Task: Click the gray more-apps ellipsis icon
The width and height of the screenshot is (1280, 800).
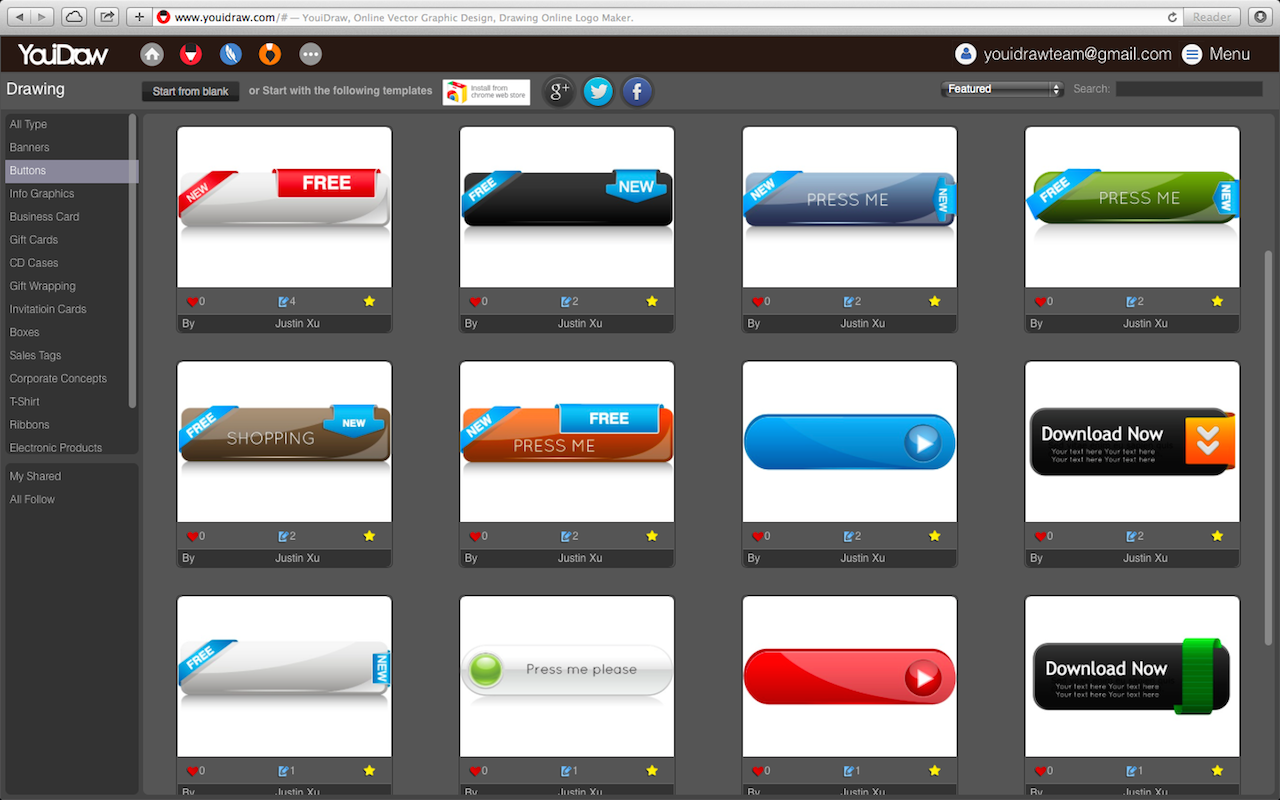Action: point(311,54)
